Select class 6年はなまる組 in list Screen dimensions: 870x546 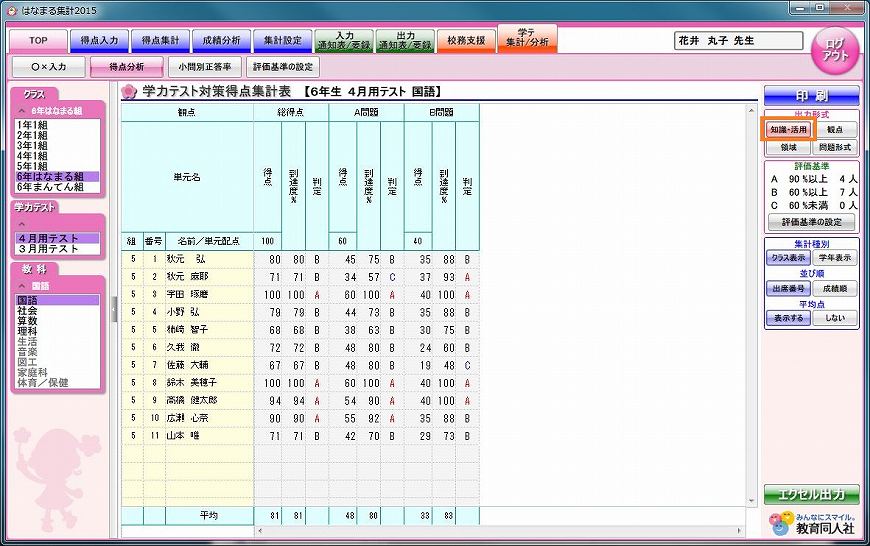point(58,176)
